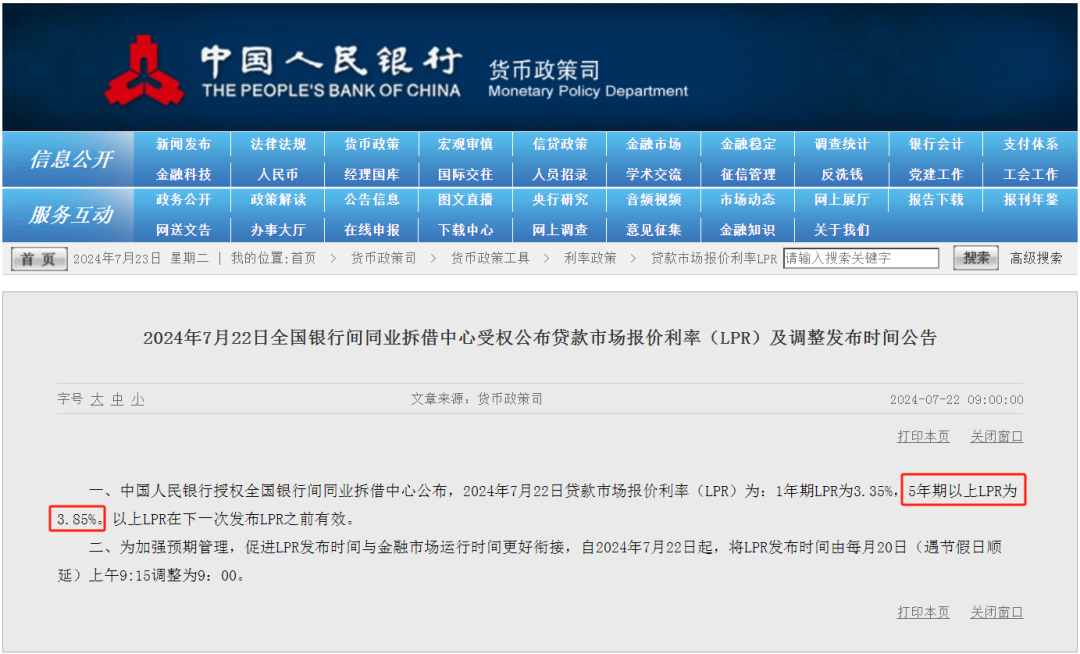Open 高级搜索 advanced search link
Screen dimensions: 1080x654
(x=1036, y=259)
